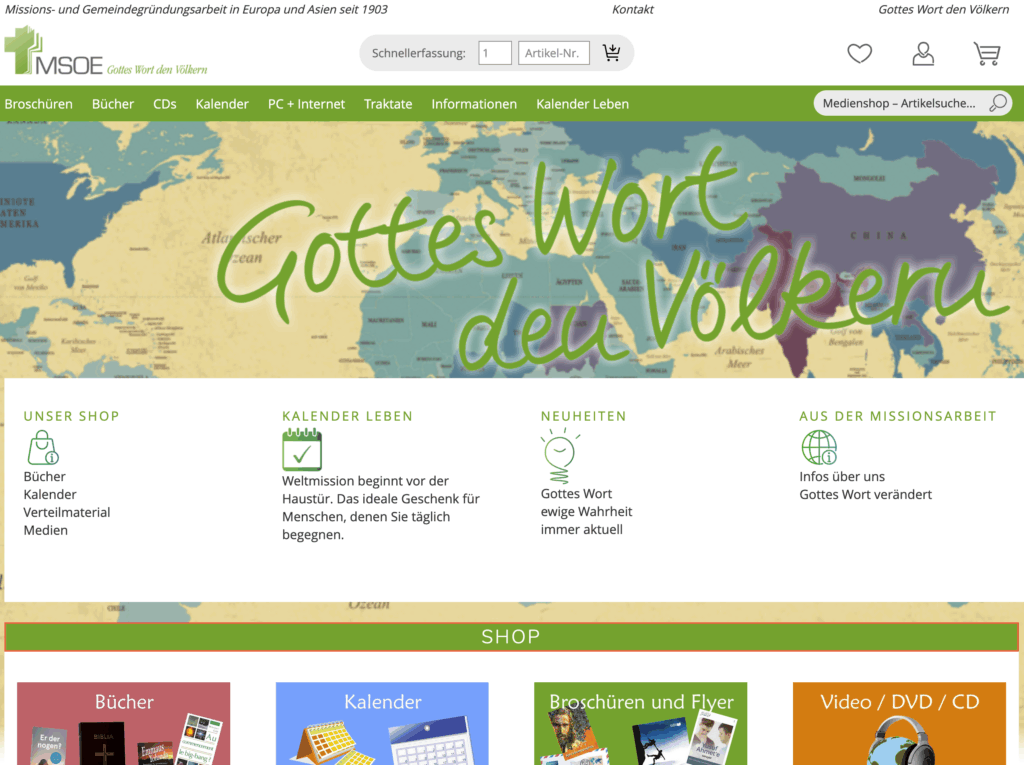
Task: Open the Broschüren menu
Action: 39,104
